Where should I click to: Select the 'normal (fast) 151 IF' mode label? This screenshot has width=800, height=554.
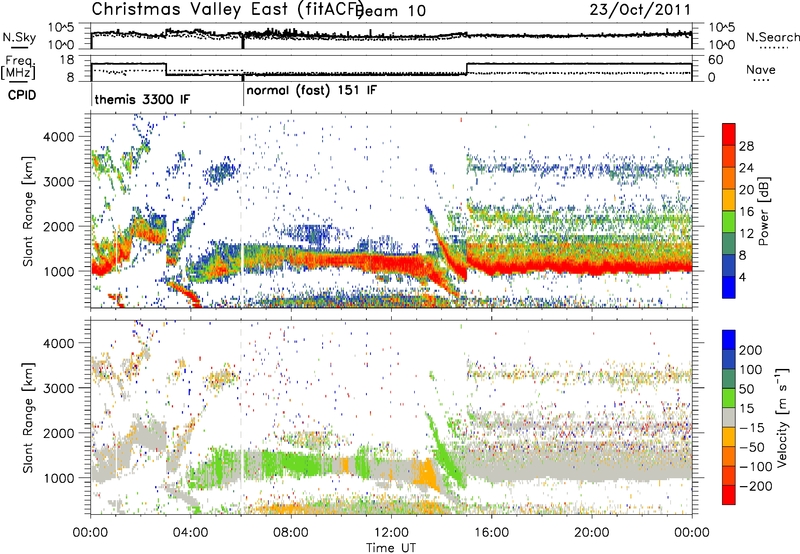(312, 90)
